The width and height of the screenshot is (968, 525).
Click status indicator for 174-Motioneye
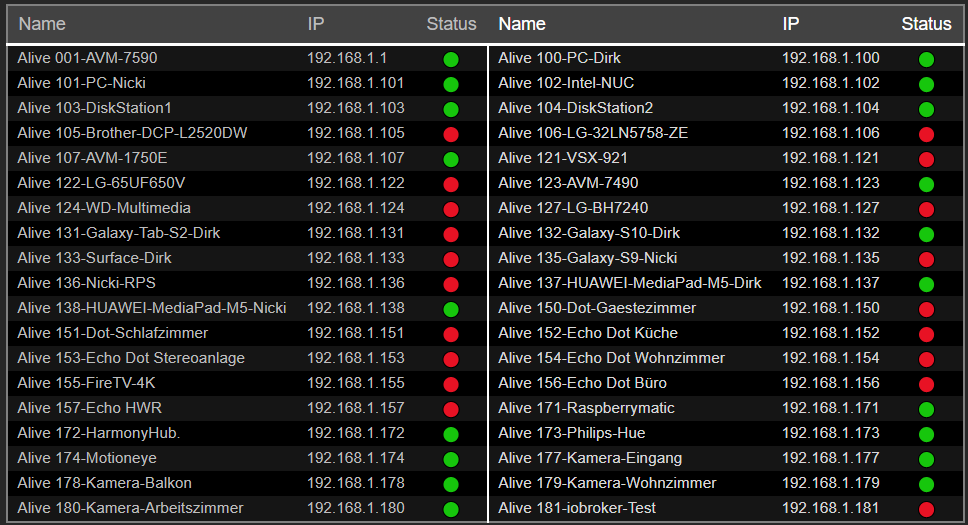(451, 459)
